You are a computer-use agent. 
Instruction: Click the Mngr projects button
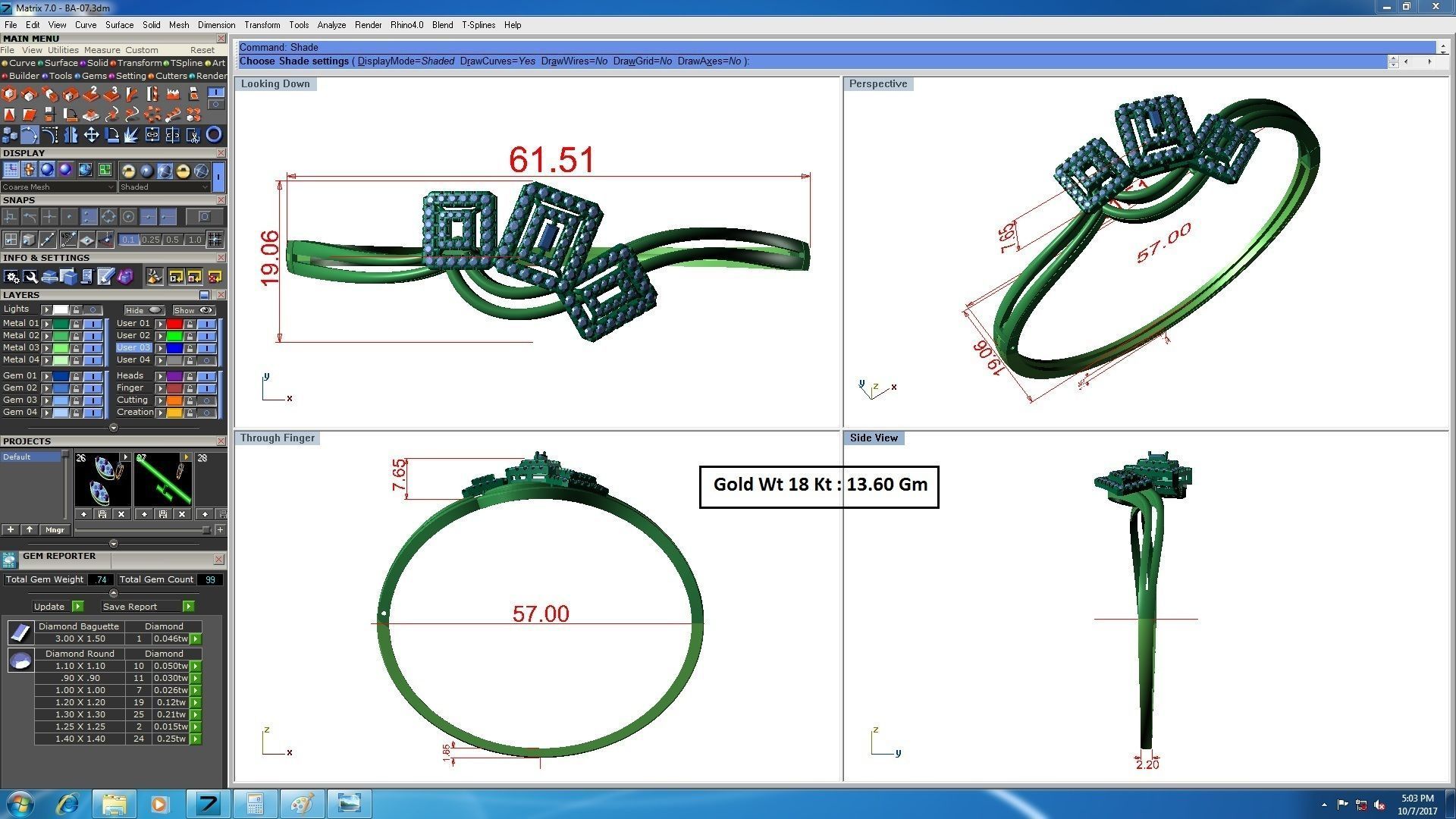click(55, 530)
